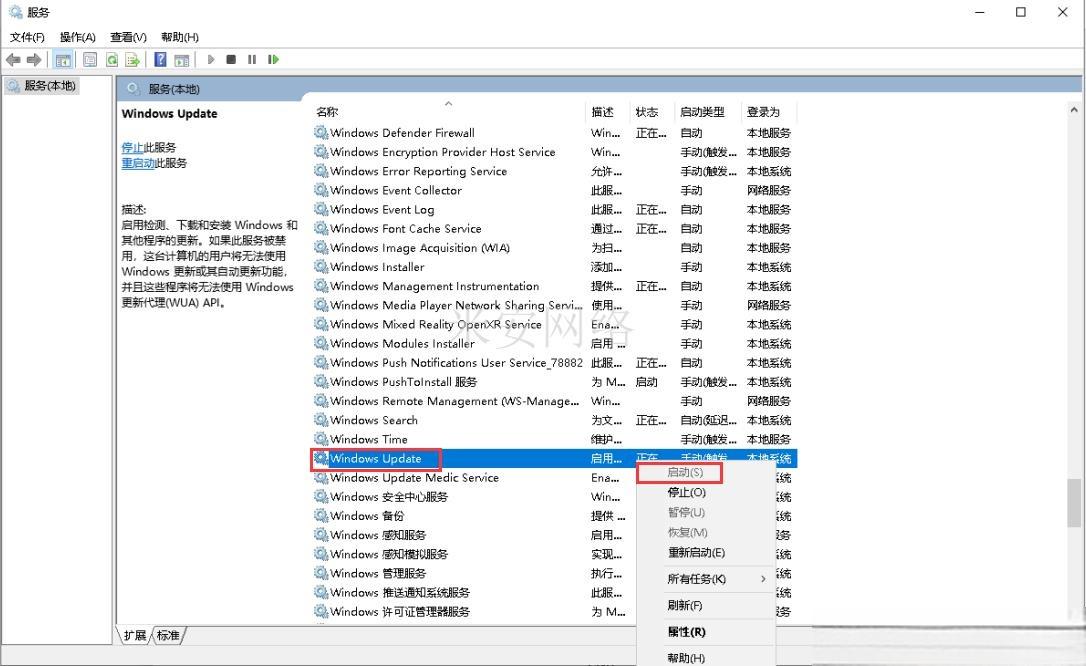Click the gear icon of Windows Font Cache Service
Screen dimensions: 1086x666
click(321, 228)
